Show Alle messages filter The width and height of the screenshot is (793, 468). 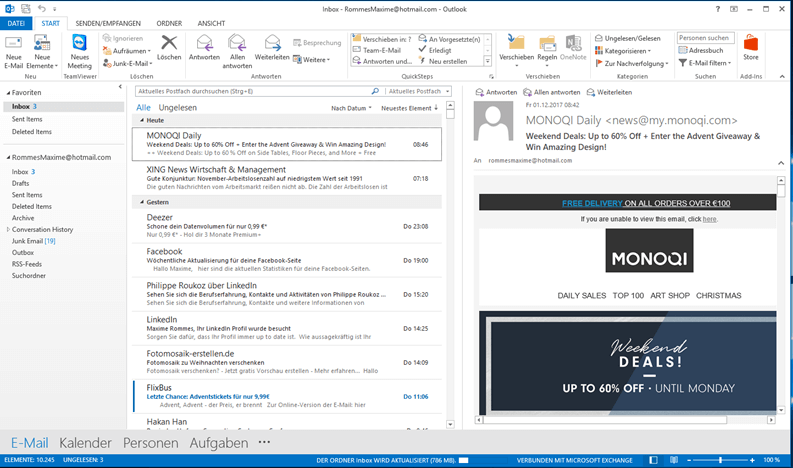(144, 108)
